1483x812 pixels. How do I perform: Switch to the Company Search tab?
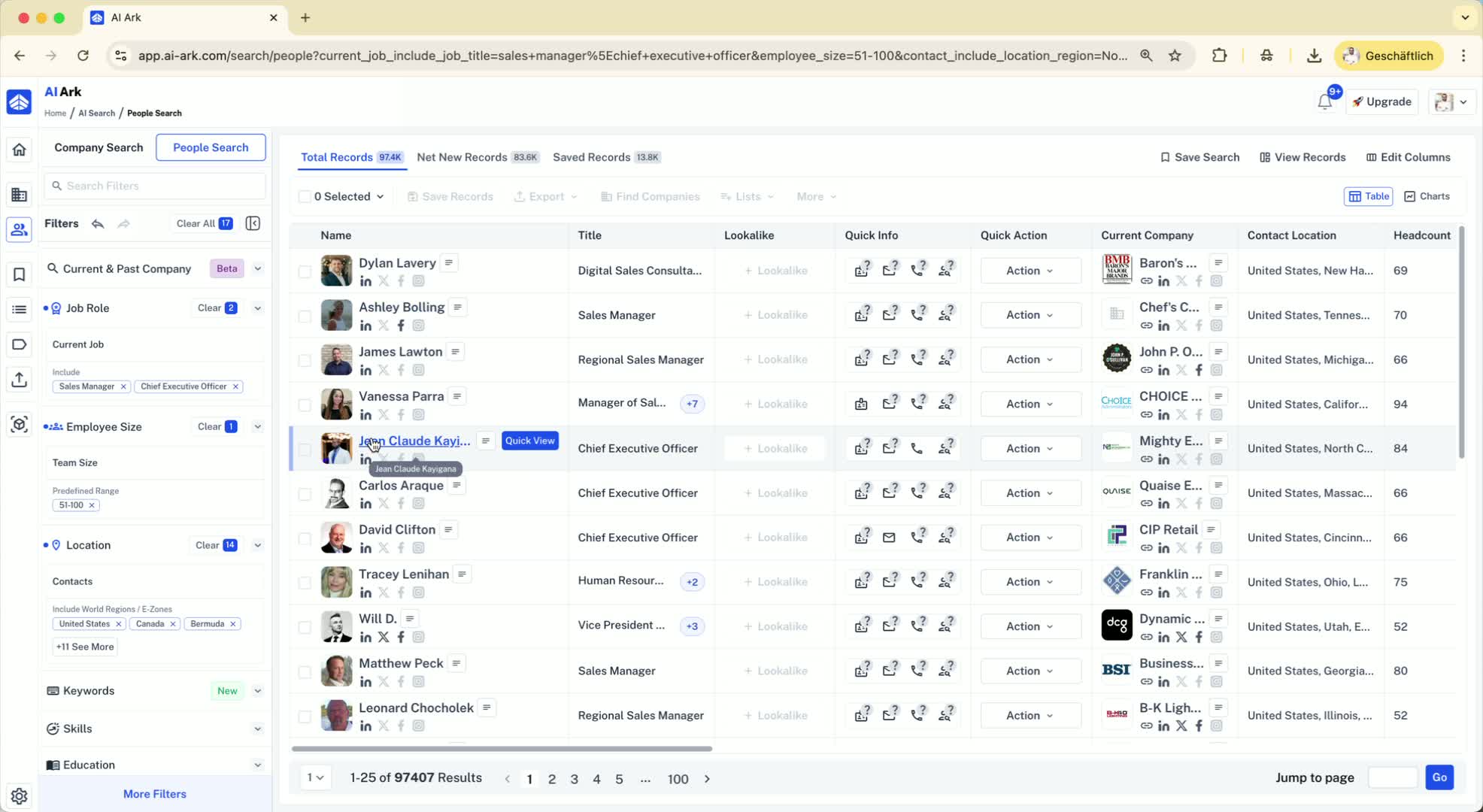99,147
